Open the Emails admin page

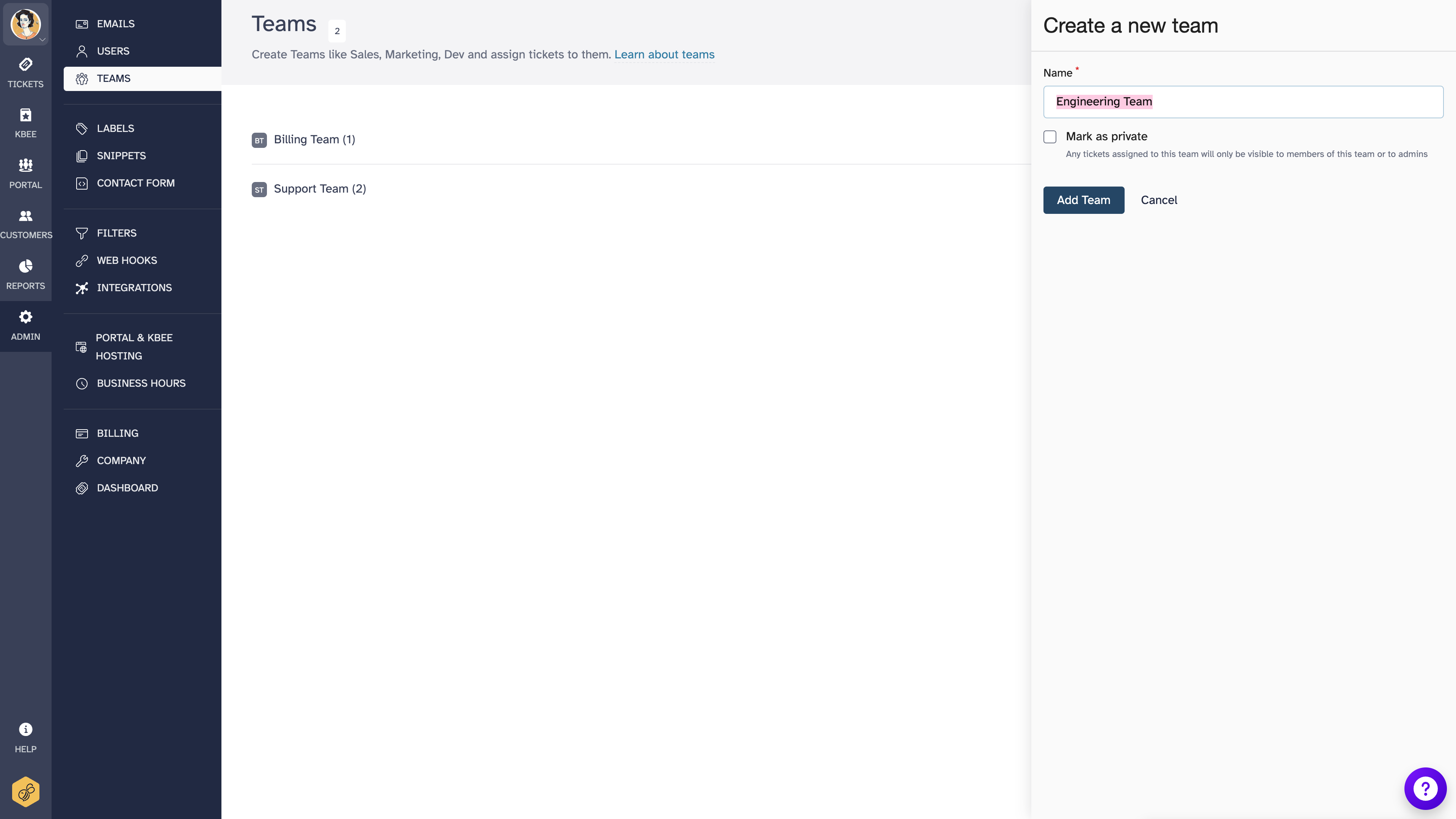[x=115, y=24]
